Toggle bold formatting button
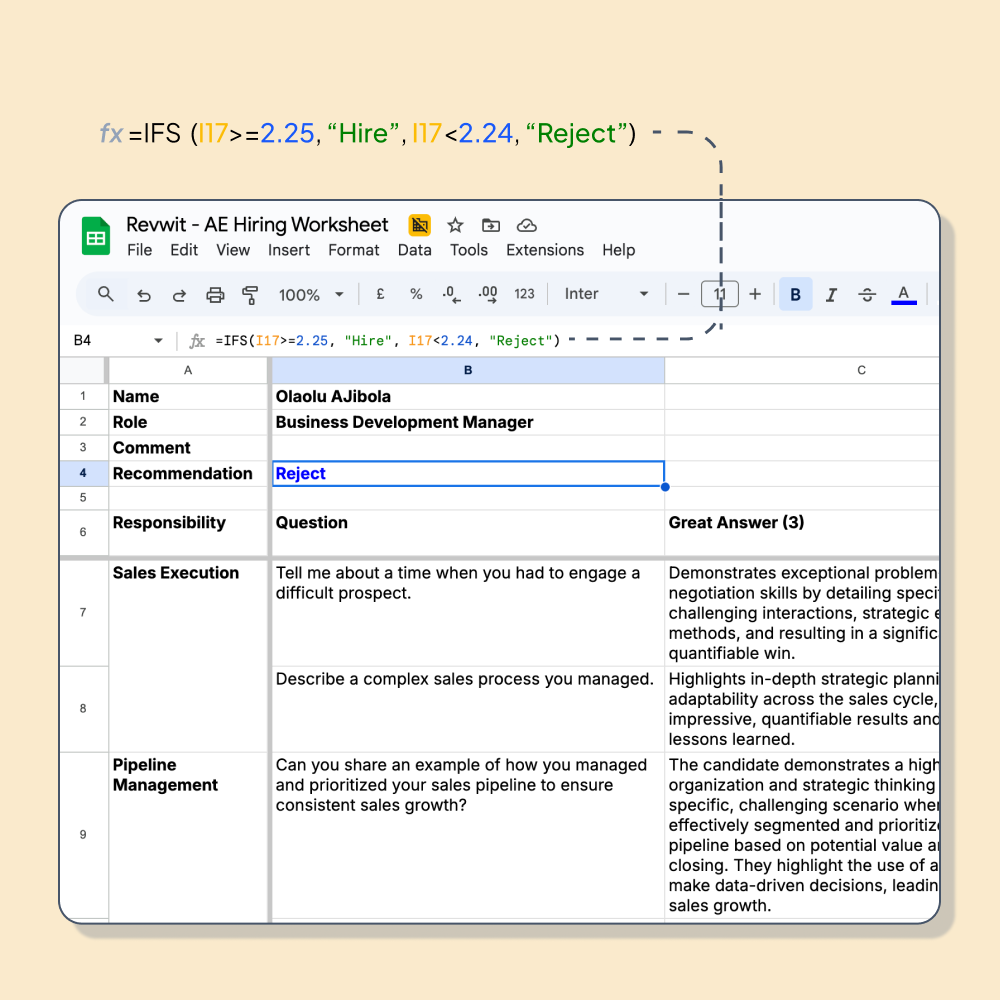The width and height of the screenshot is (1000, 1000). (x=796, y=294)
